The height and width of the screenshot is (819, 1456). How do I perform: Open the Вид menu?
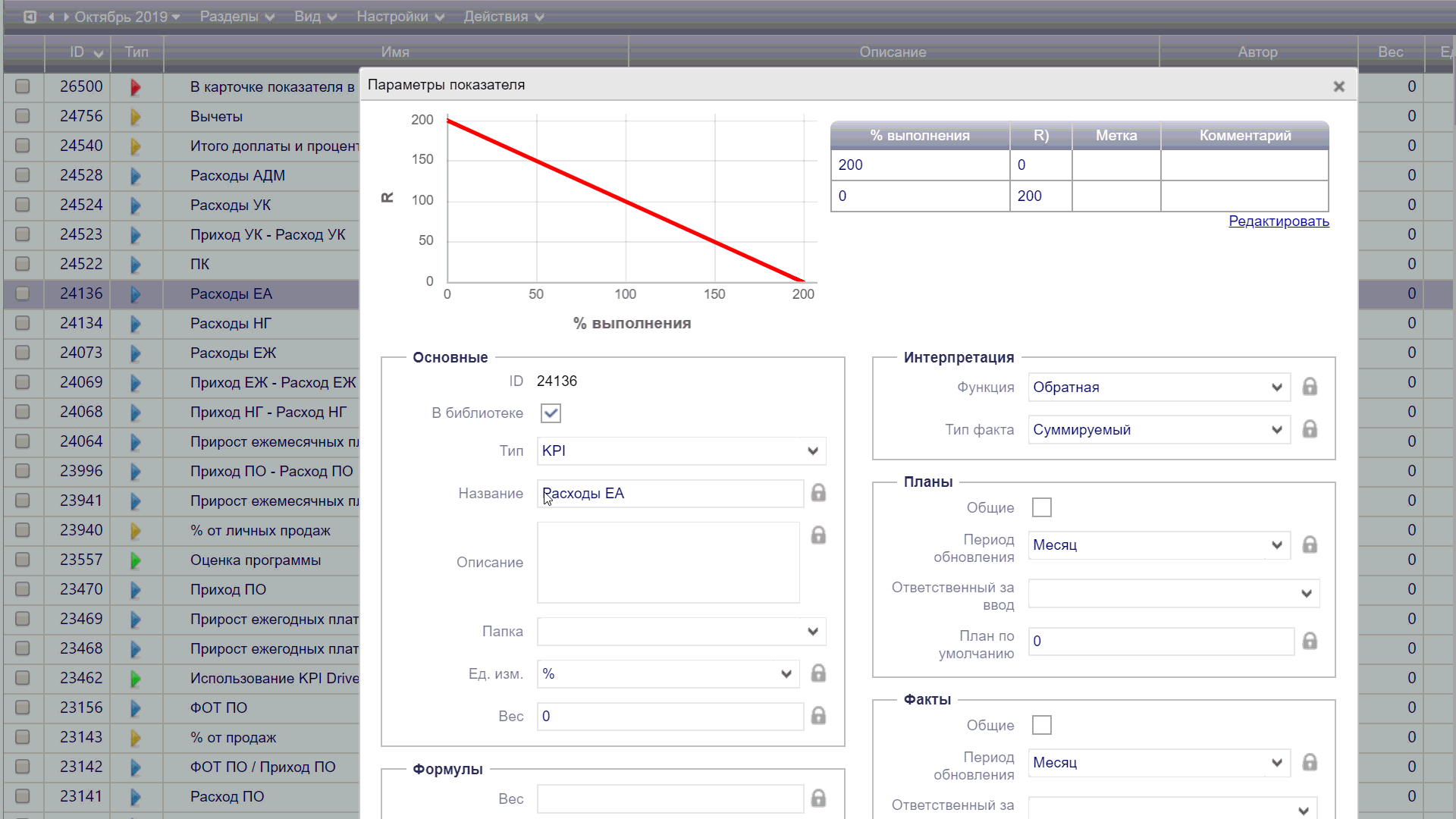tap(315, 17)
